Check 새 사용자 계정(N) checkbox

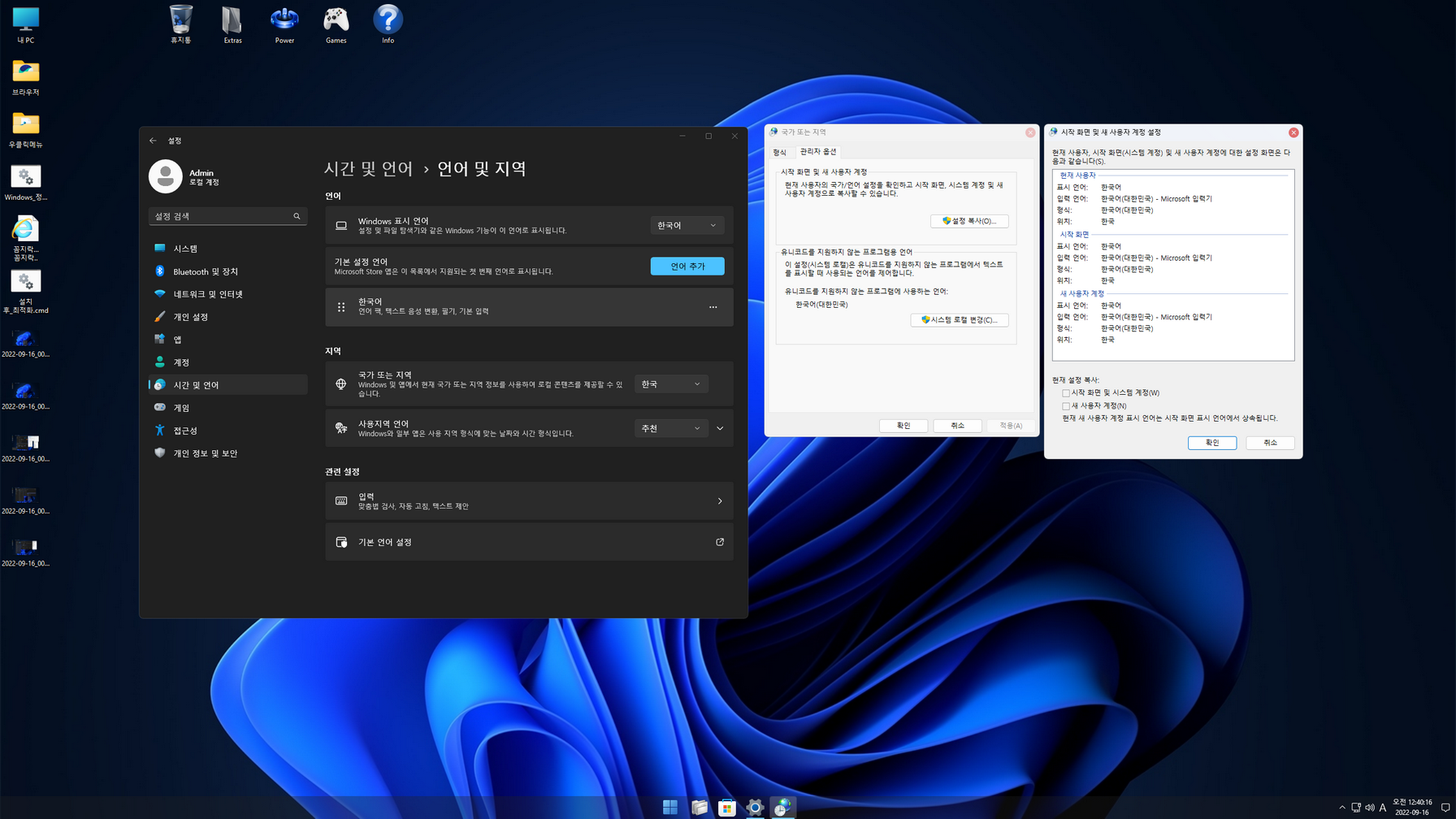[x=1066, y=406]
